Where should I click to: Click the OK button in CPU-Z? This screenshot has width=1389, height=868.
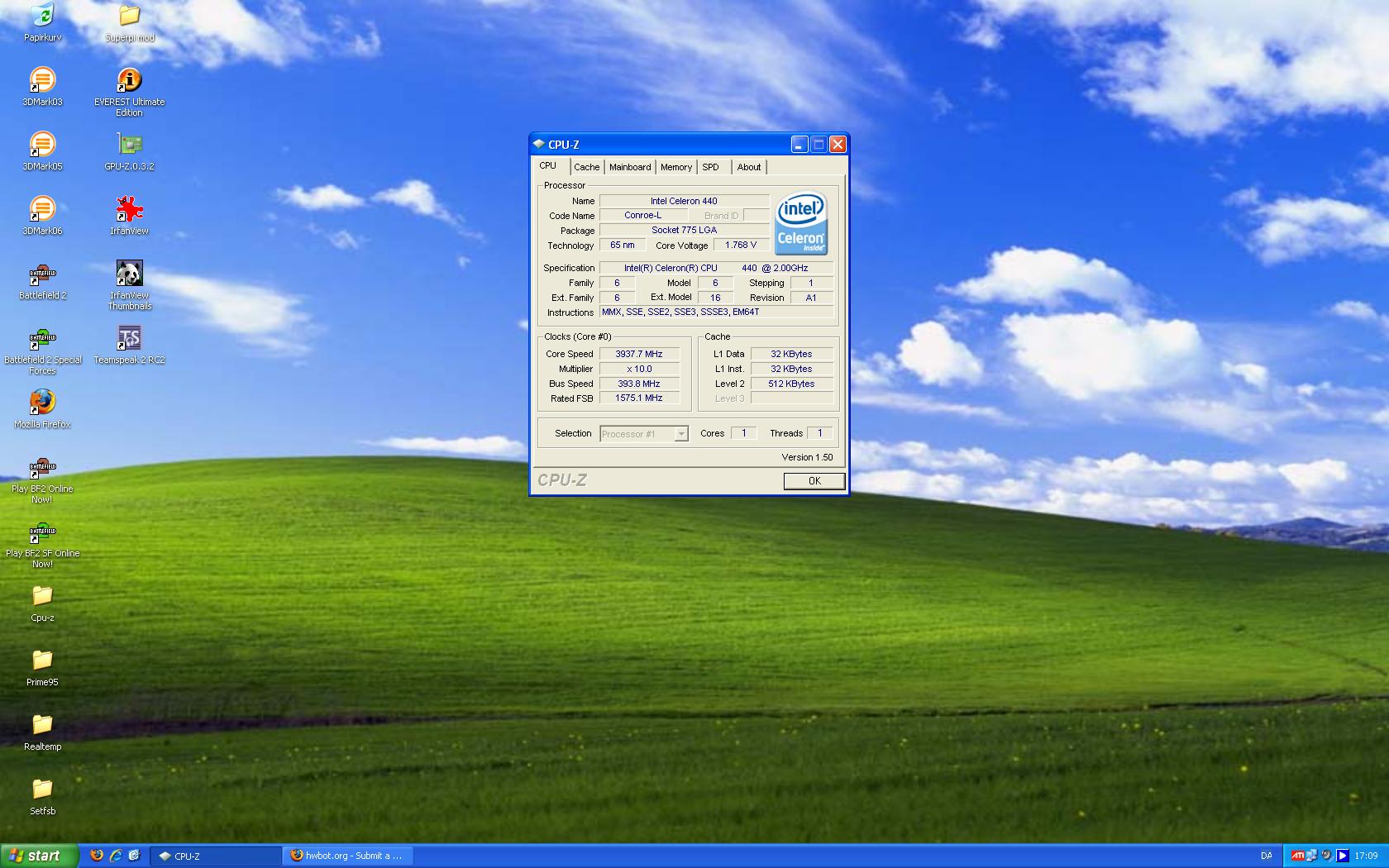[814, 481]
